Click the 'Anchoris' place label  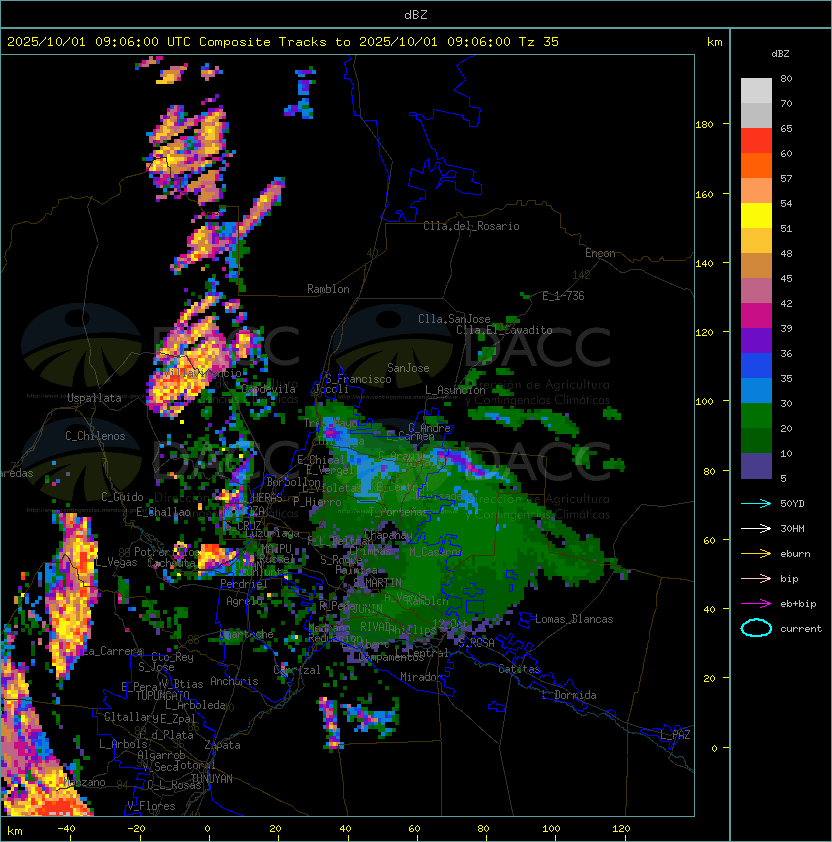[234, 681]
